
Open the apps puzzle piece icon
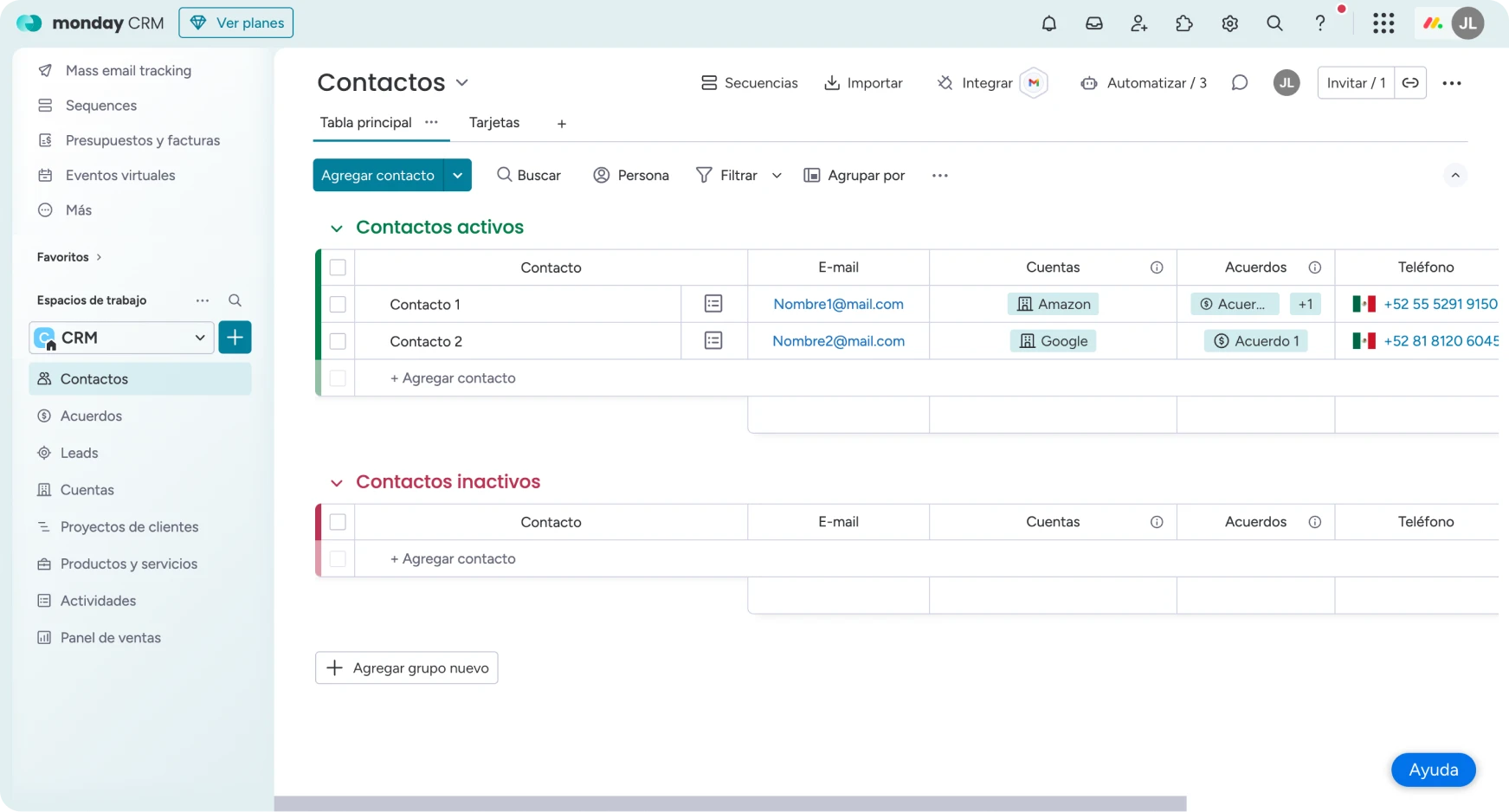[1183, 23]
